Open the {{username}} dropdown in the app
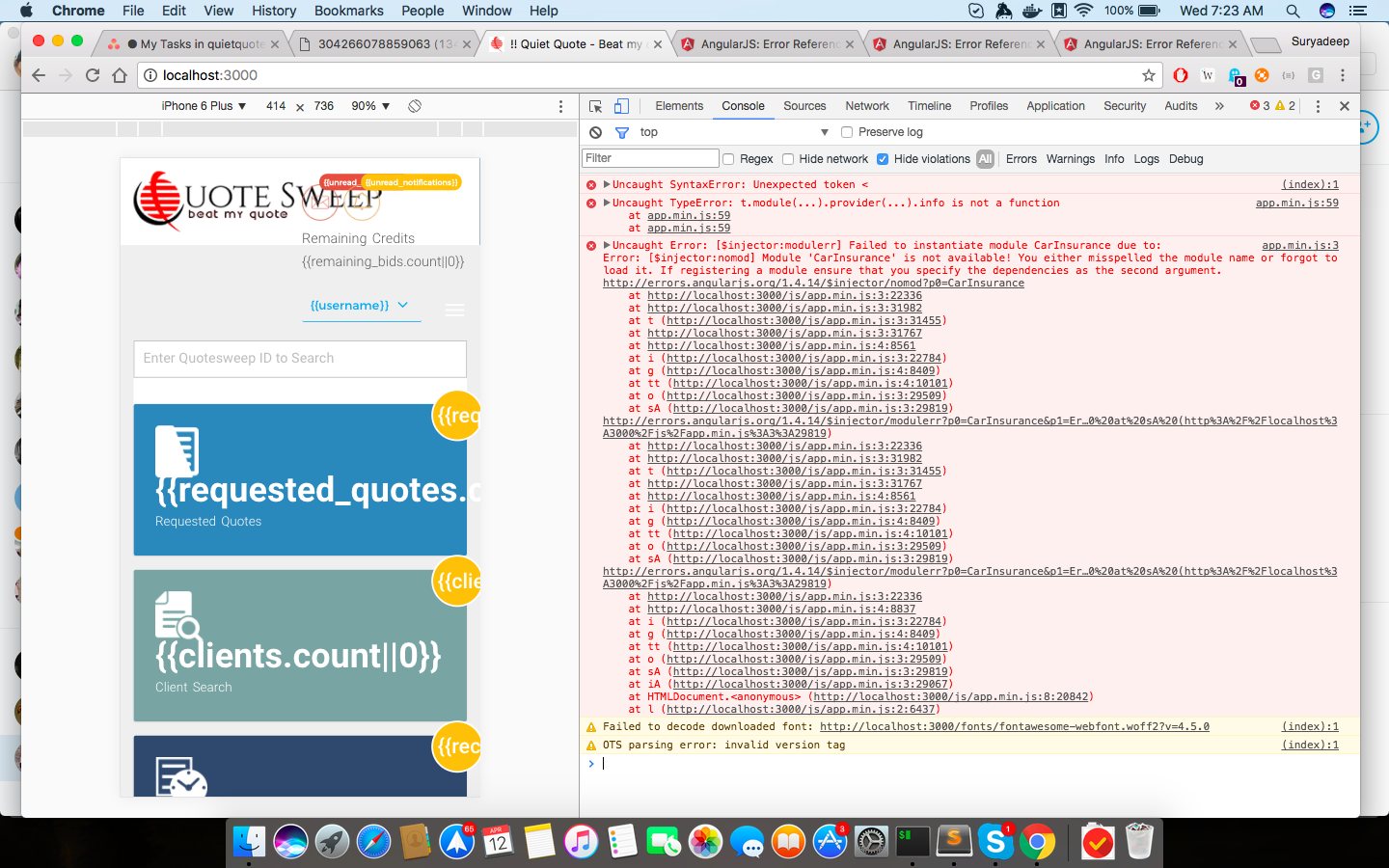Viewport: 1389px width, 868px height. tap(361, 305)
